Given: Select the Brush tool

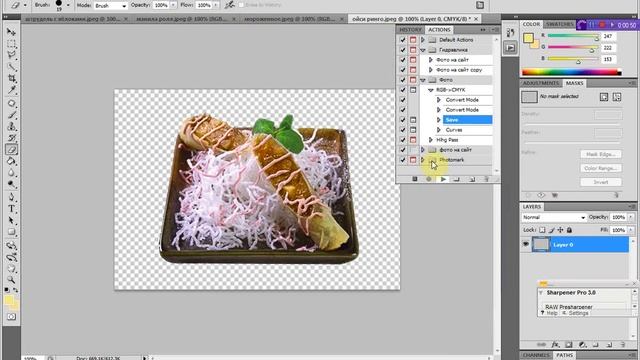Looking at the screenshot, I should [x=11, y=115].
